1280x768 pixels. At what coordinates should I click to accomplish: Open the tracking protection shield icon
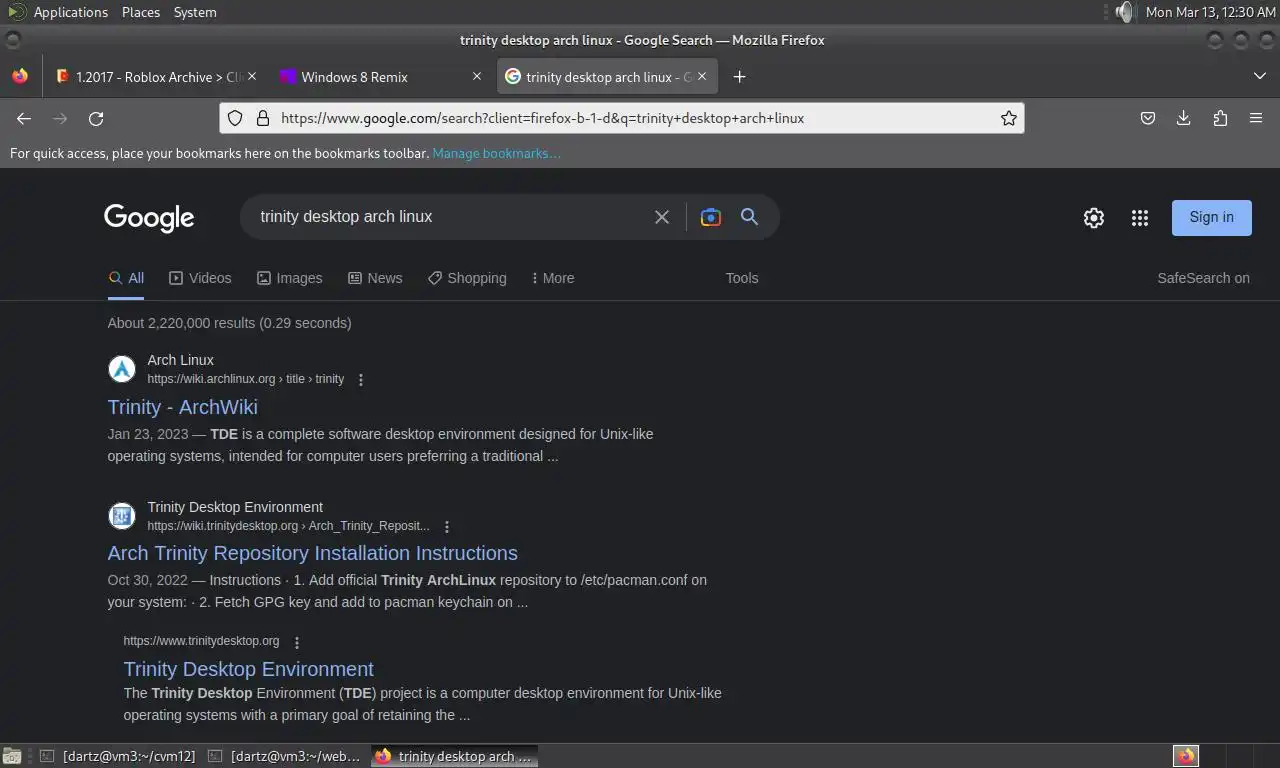(235, 118)
